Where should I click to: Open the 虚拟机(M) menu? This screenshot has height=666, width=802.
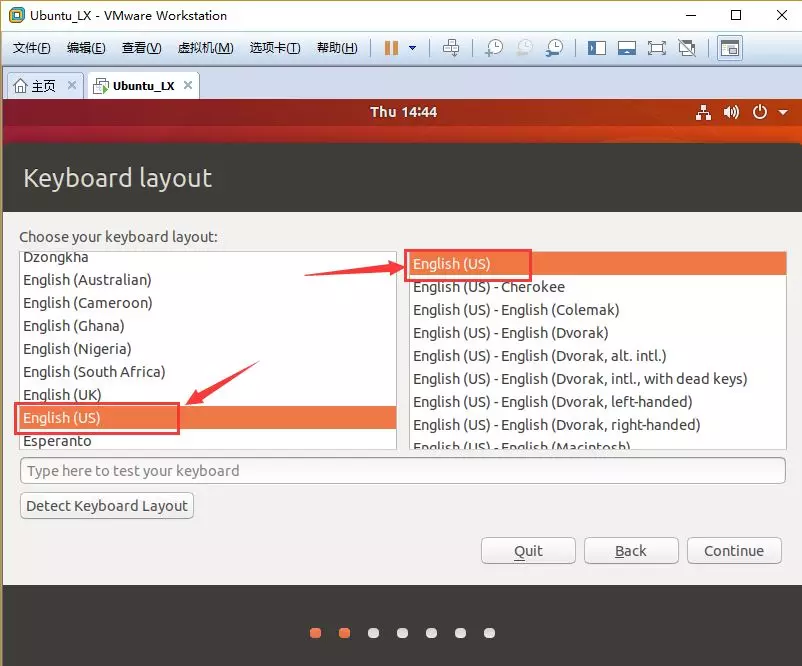[x=206, y=48]
